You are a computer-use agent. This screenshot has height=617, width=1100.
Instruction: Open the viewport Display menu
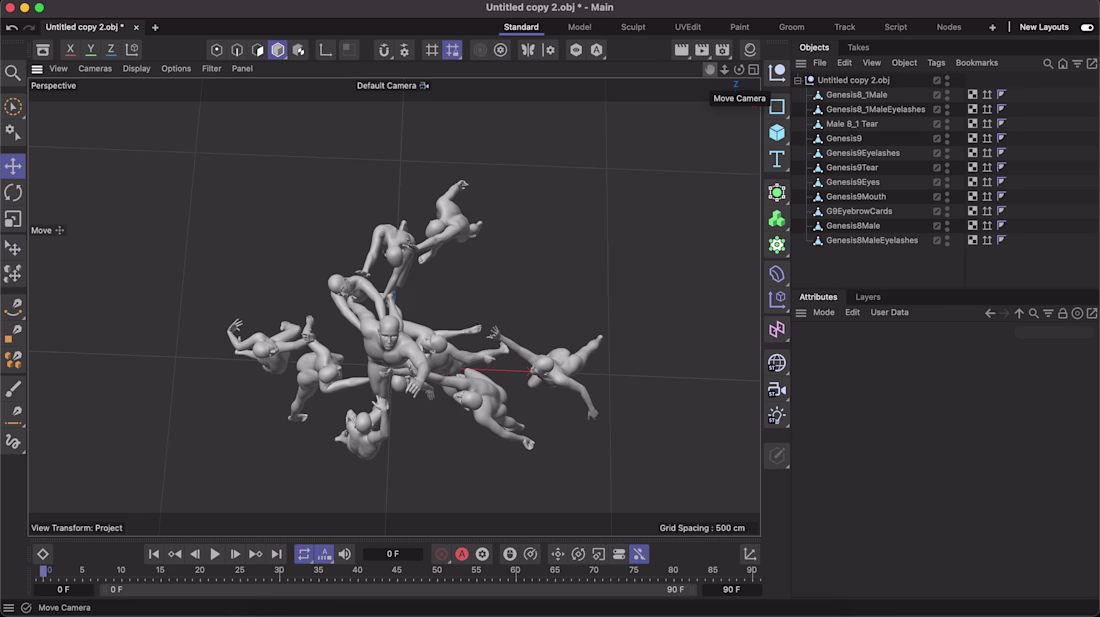pyautogui.click(x=136, y=69)
